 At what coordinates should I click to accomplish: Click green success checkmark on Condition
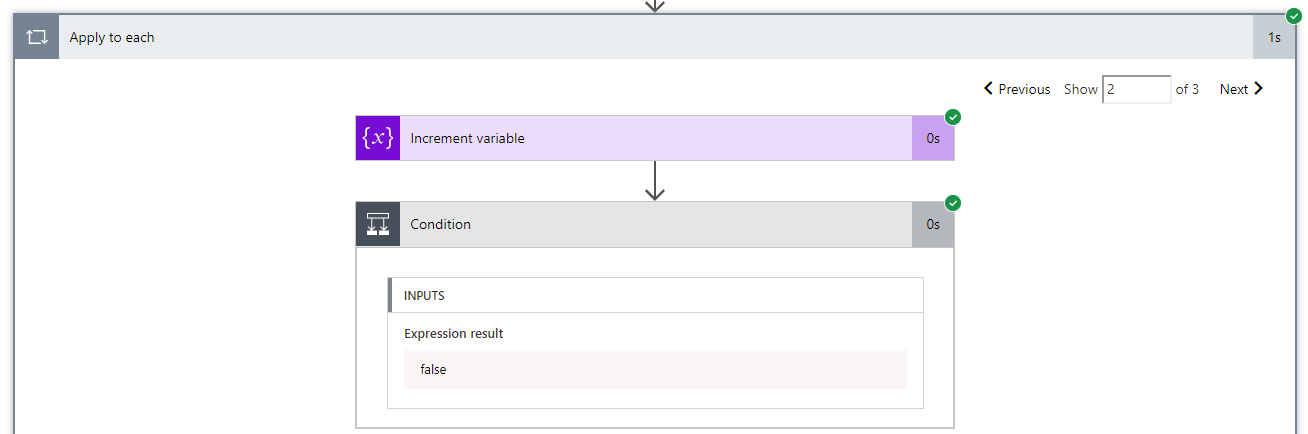953,203
